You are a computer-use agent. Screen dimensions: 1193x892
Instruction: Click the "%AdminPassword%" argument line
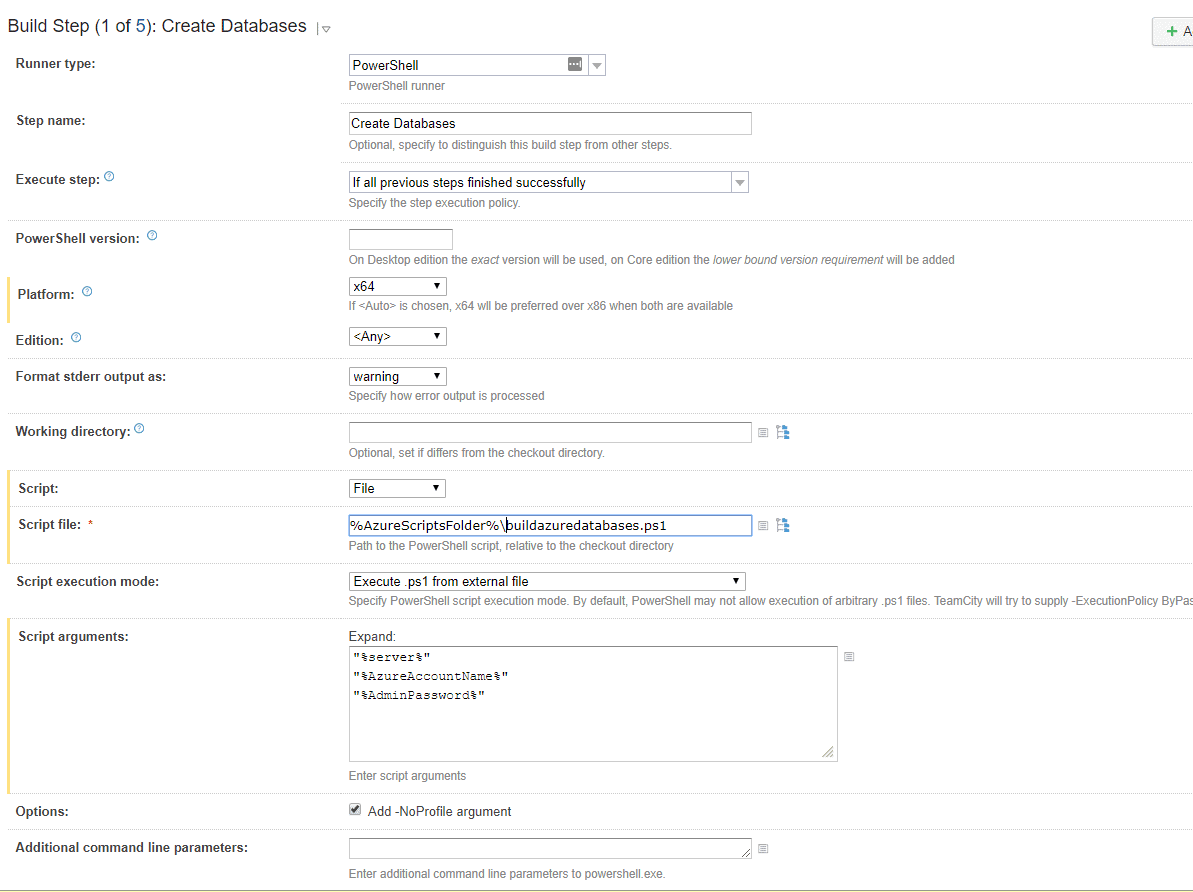point(418,696)
